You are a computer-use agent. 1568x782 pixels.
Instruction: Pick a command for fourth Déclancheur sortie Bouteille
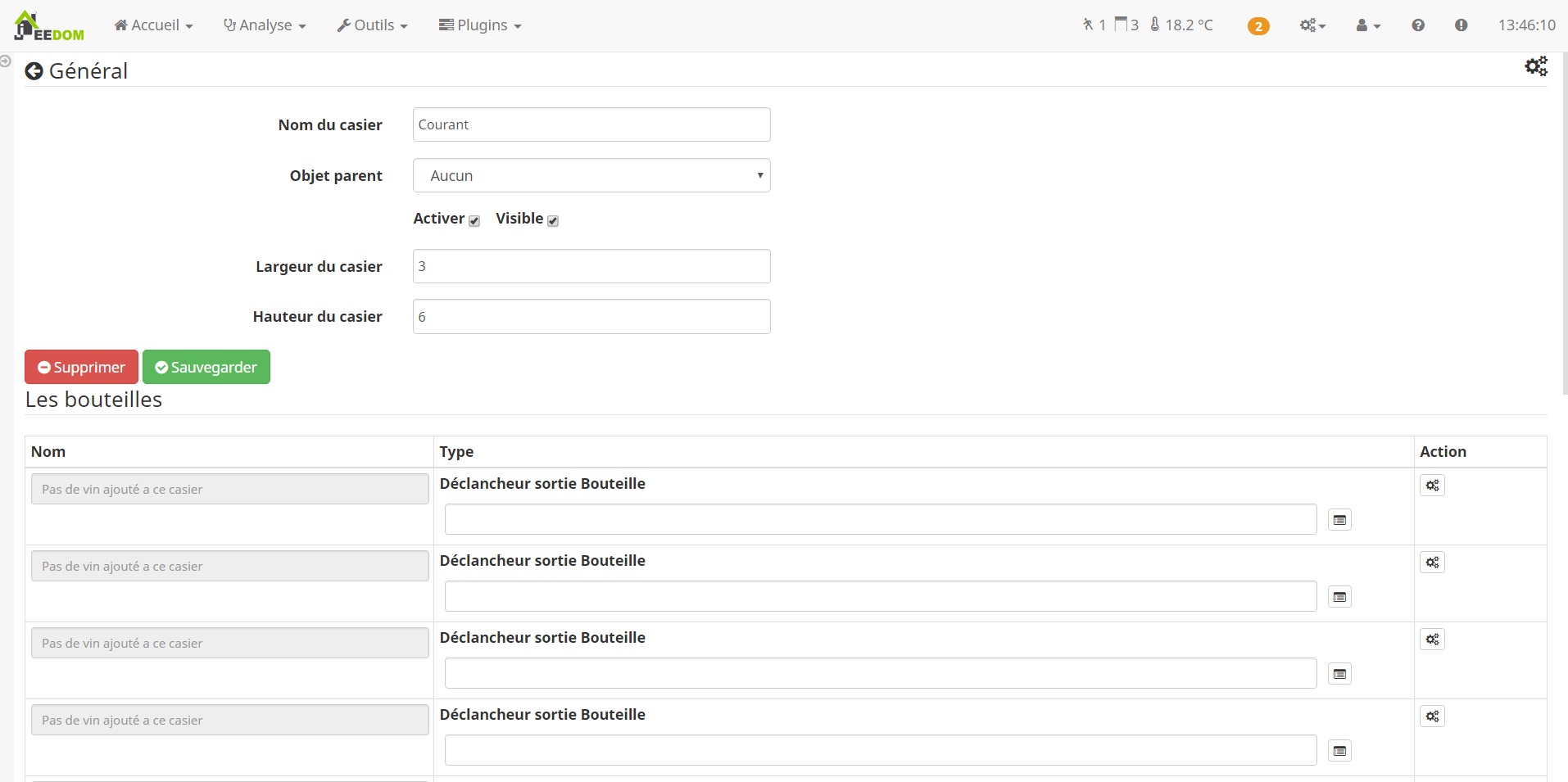(1339, 751)
